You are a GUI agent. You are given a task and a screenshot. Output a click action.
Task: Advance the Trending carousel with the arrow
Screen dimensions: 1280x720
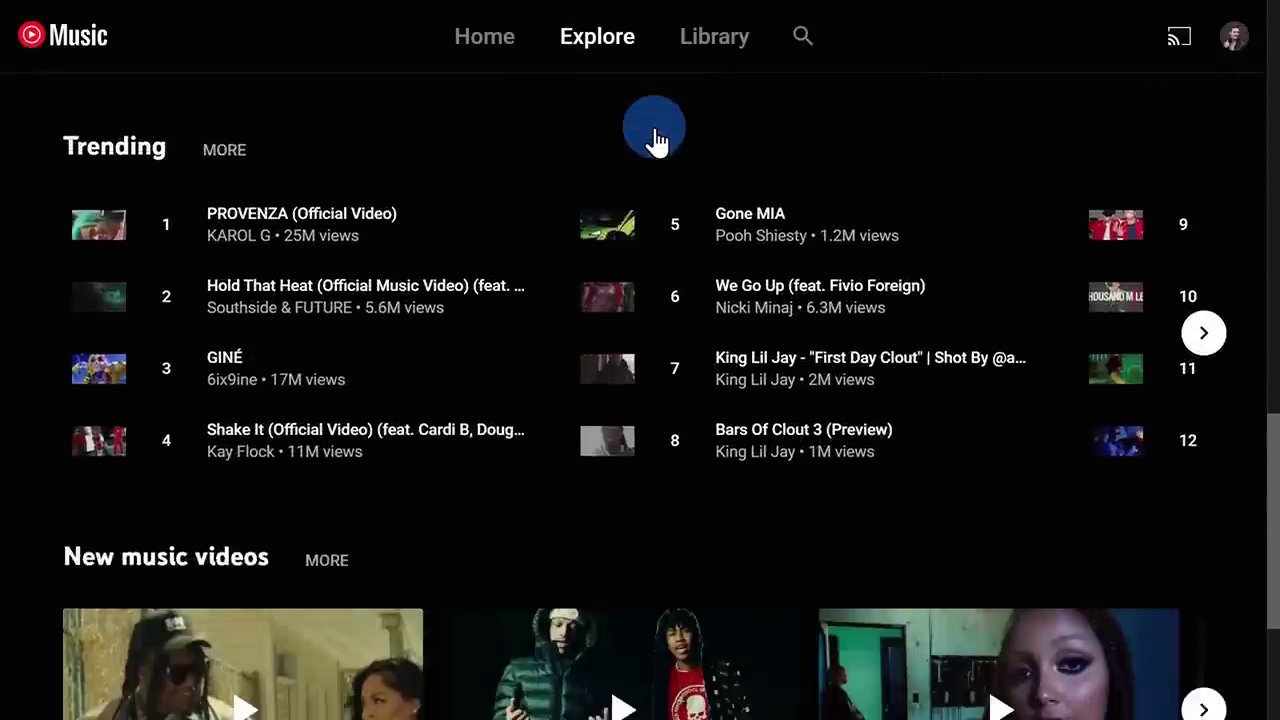(x=1203, y=332)
